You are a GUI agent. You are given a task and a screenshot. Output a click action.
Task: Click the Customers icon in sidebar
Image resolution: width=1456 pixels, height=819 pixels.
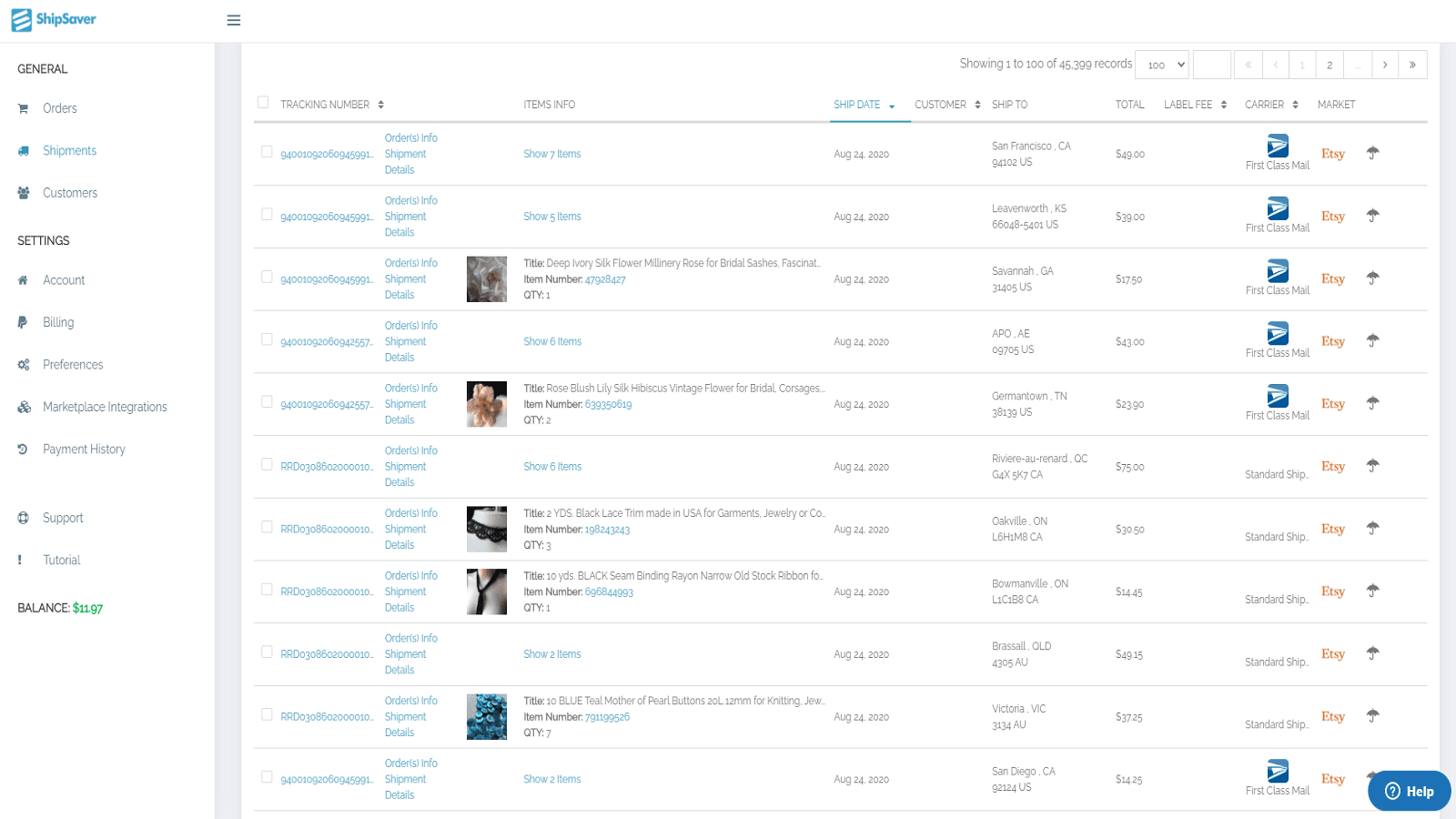(x=23, y=193)
